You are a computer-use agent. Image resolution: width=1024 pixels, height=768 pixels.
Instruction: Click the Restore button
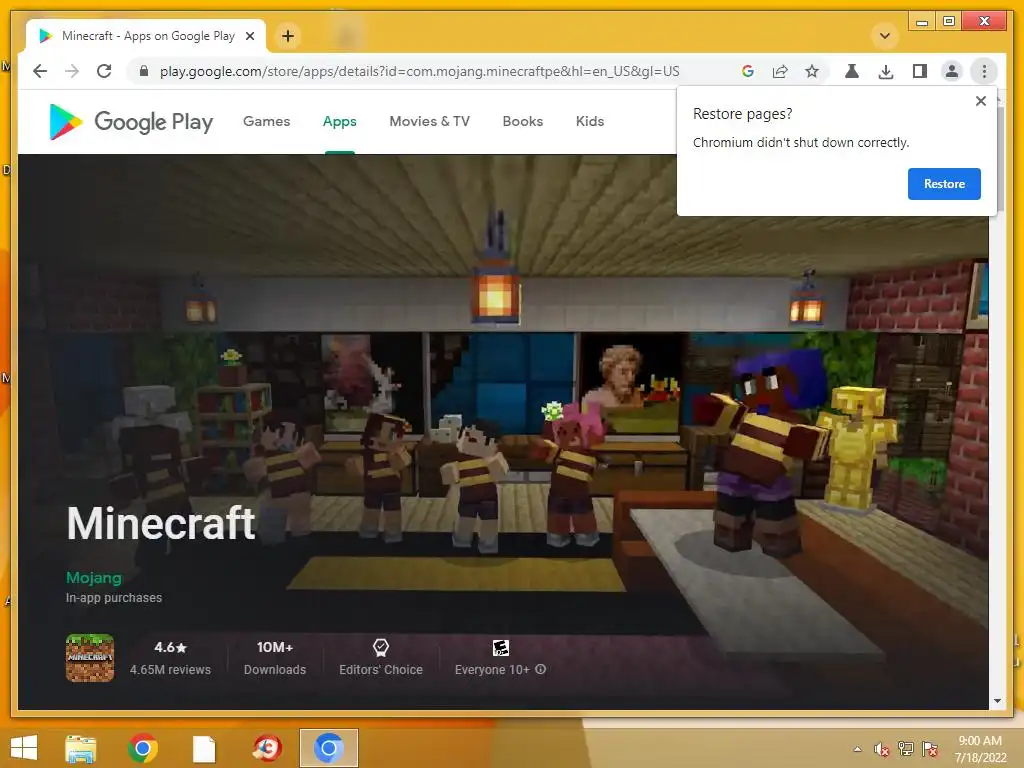coord(944,184)
